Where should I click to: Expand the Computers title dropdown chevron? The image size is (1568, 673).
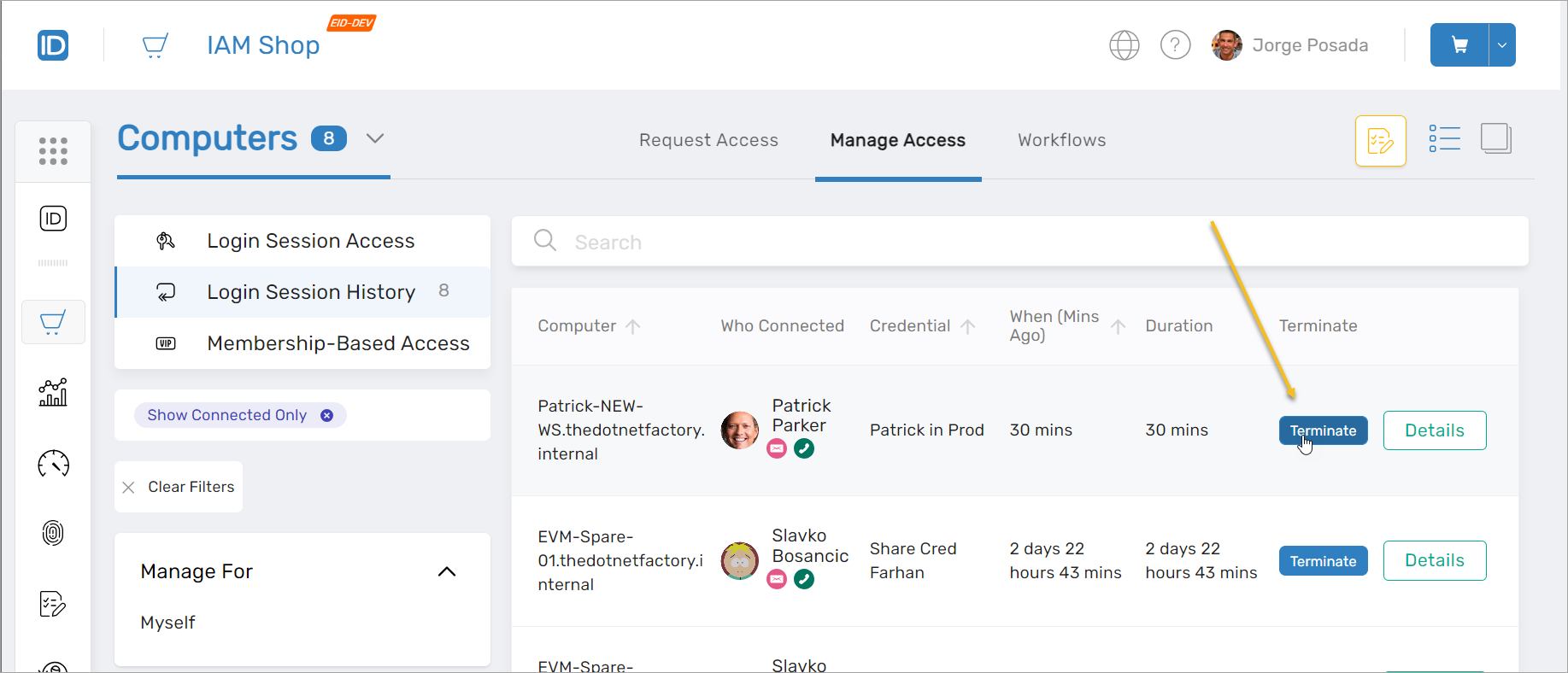click(x=375, y=138)
